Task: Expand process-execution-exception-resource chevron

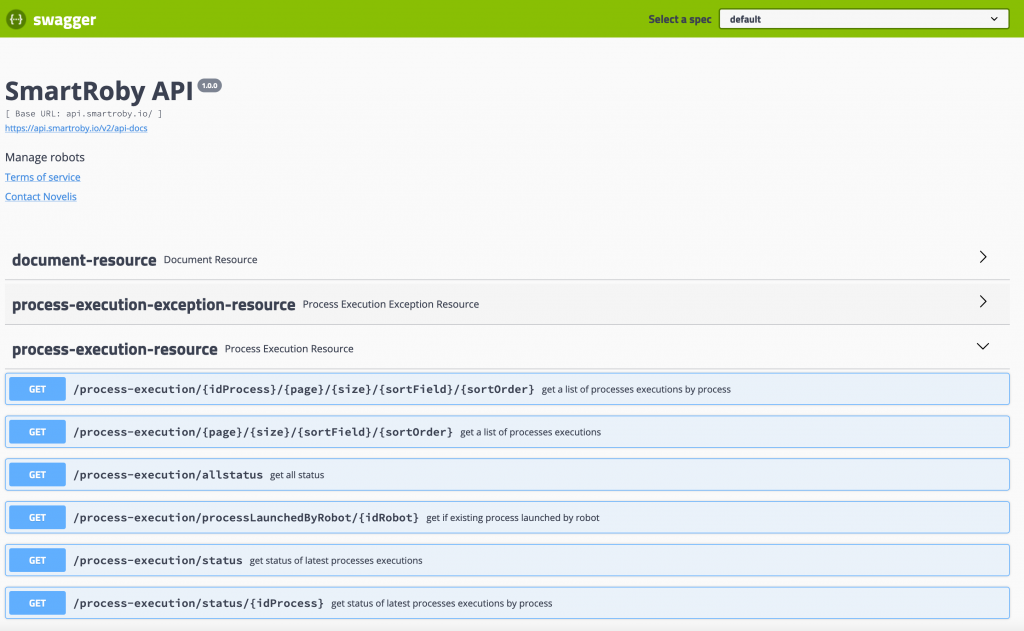Action: (x=983, y=301)
